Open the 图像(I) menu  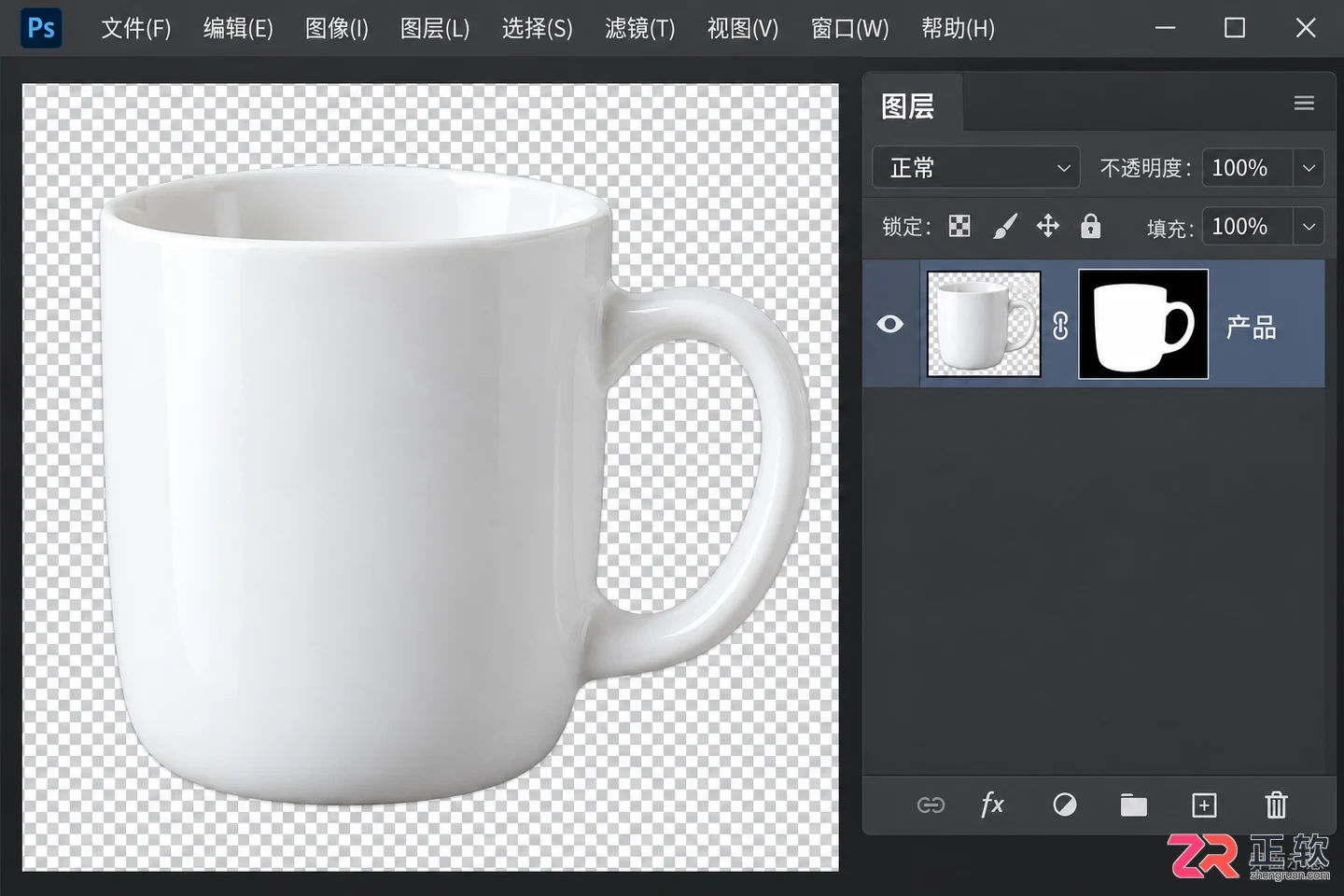point(337,29)
